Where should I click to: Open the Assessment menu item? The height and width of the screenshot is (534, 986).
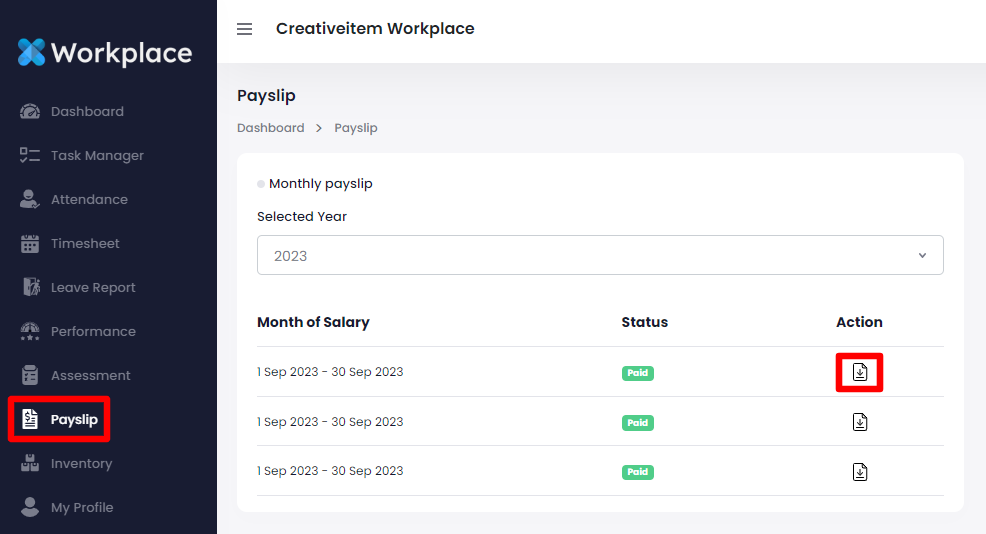click(90, 376)
